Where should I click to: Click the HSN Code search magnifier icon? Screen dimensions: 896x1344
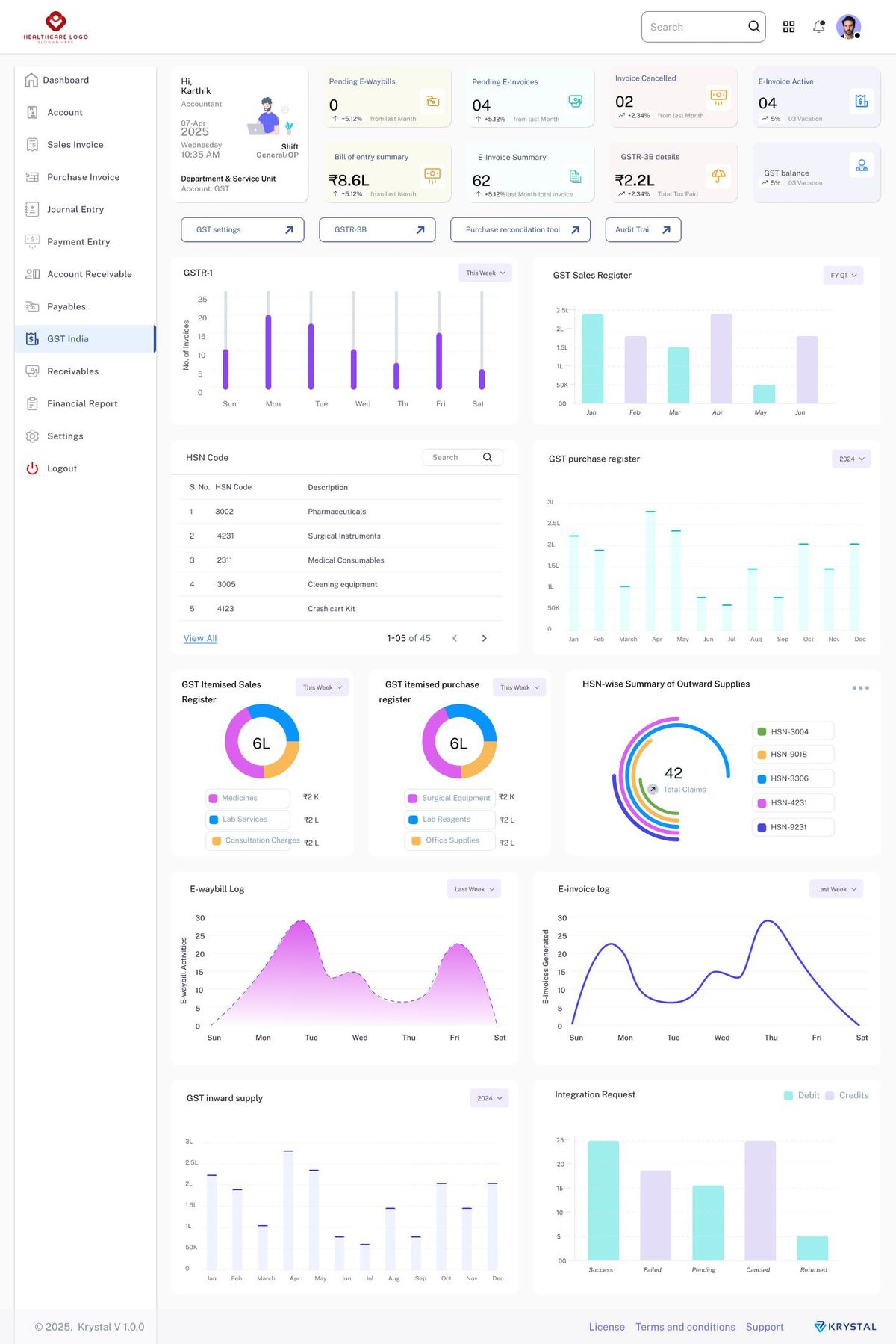(488, 457)
